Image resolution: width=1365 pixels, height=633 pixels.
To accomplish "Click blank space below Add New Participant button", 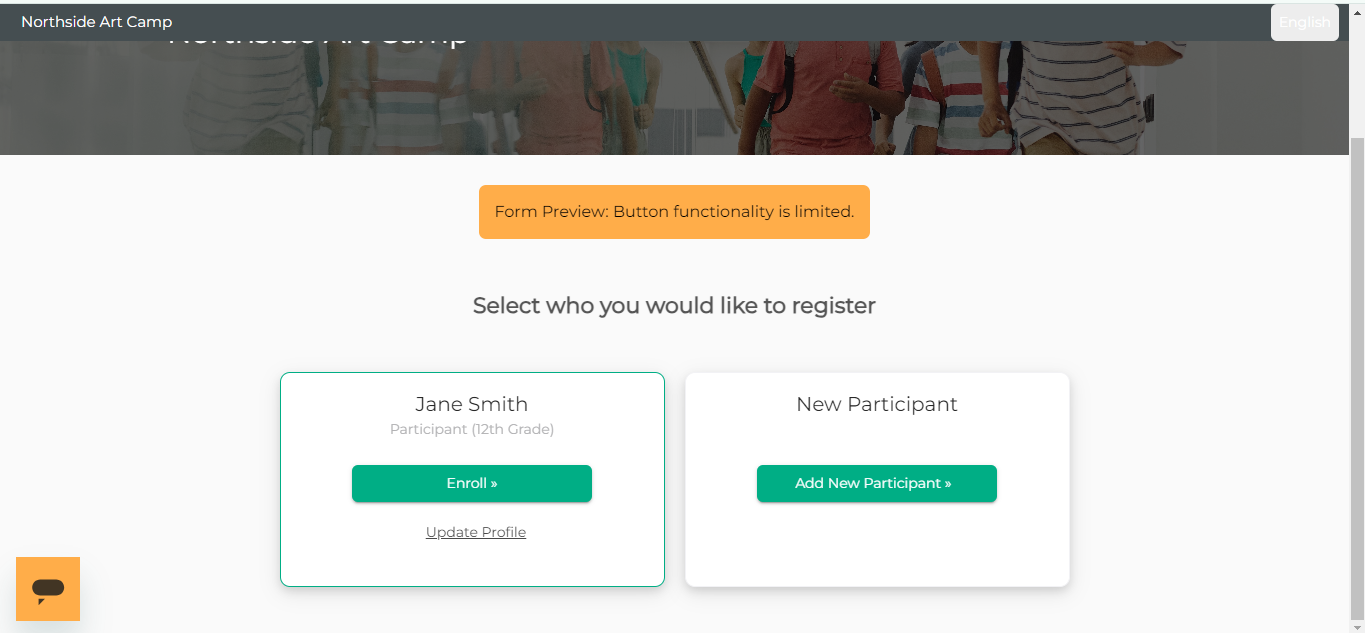I will tap(877, 545).
